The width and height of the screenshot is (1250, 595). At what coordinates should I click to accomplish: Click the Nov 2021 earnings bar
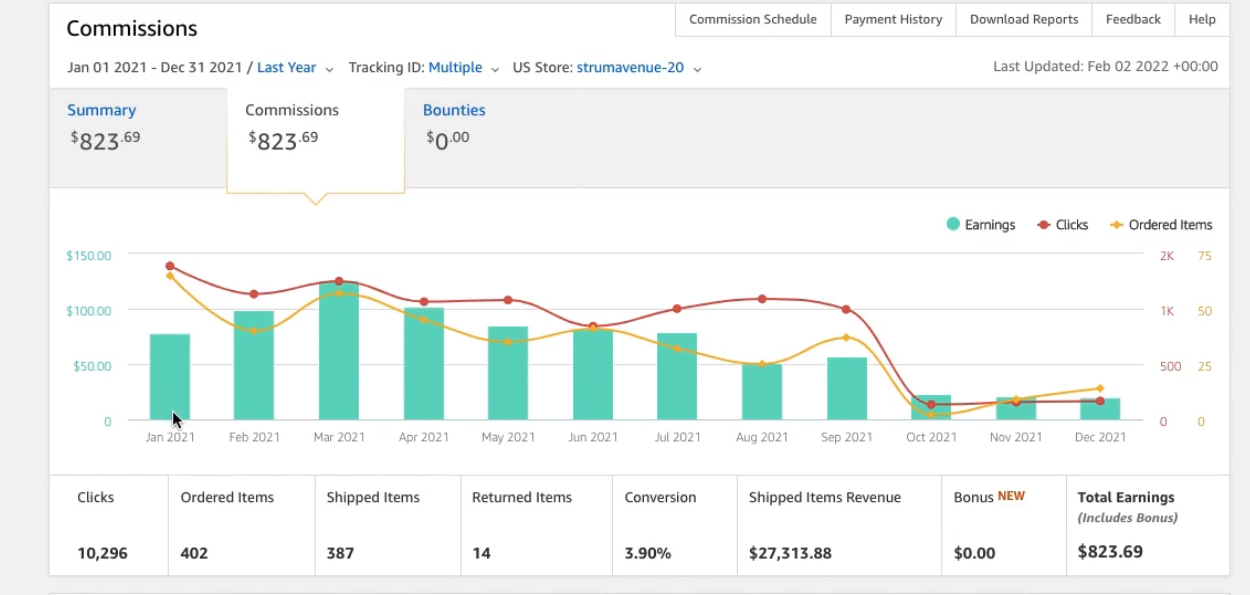pos(1016,408)
